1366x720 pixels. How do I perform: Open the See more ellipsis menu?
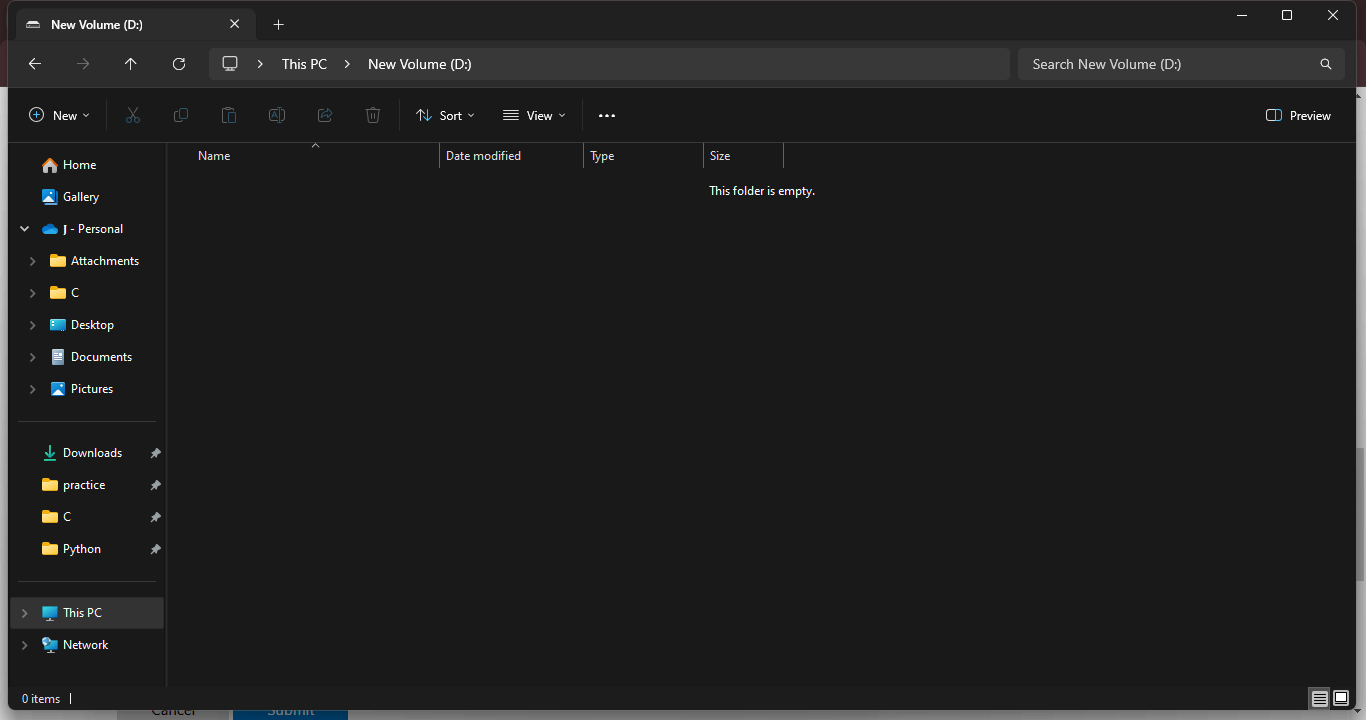coord(607,116)
